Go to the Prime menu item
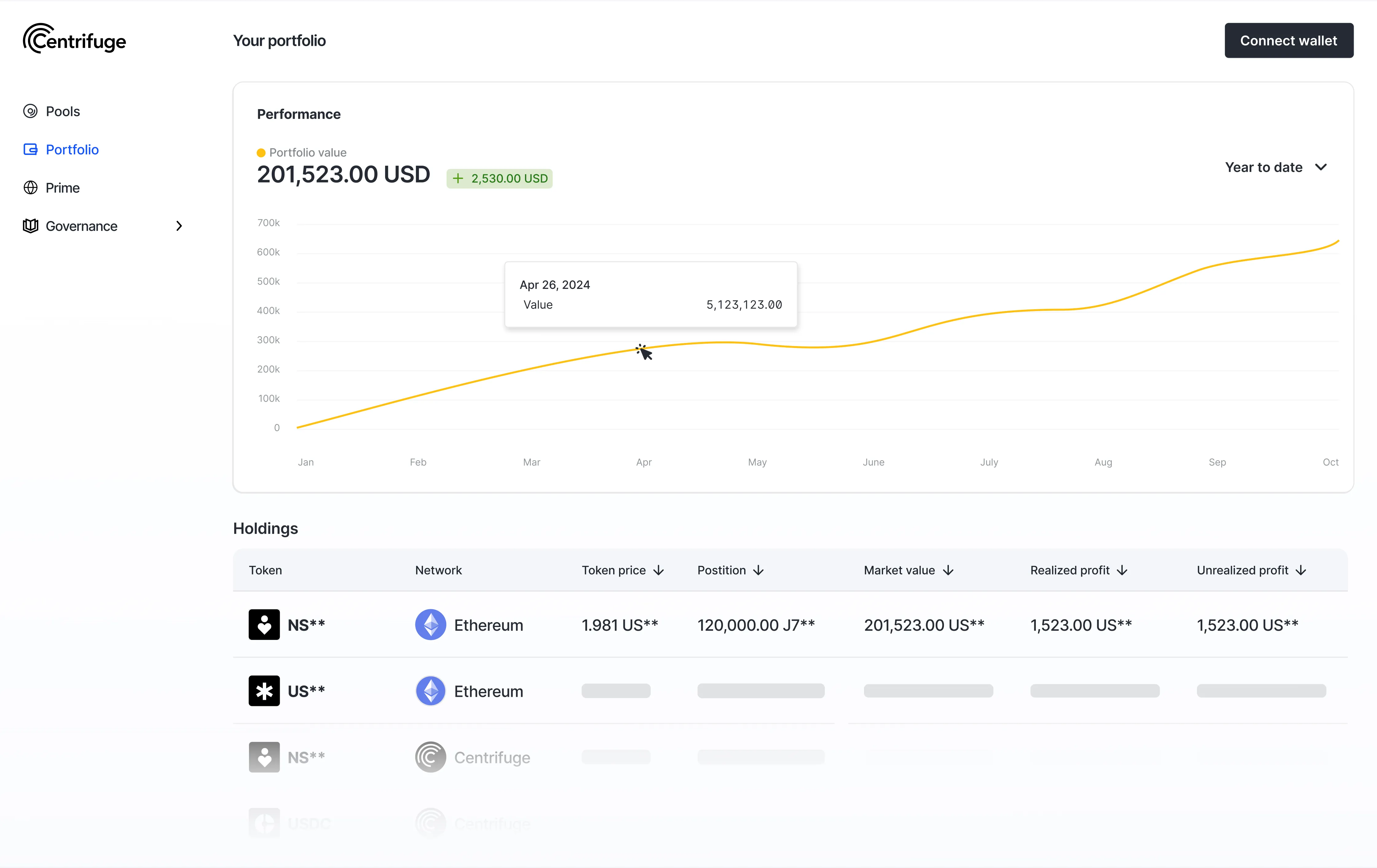 pos(62,187)
